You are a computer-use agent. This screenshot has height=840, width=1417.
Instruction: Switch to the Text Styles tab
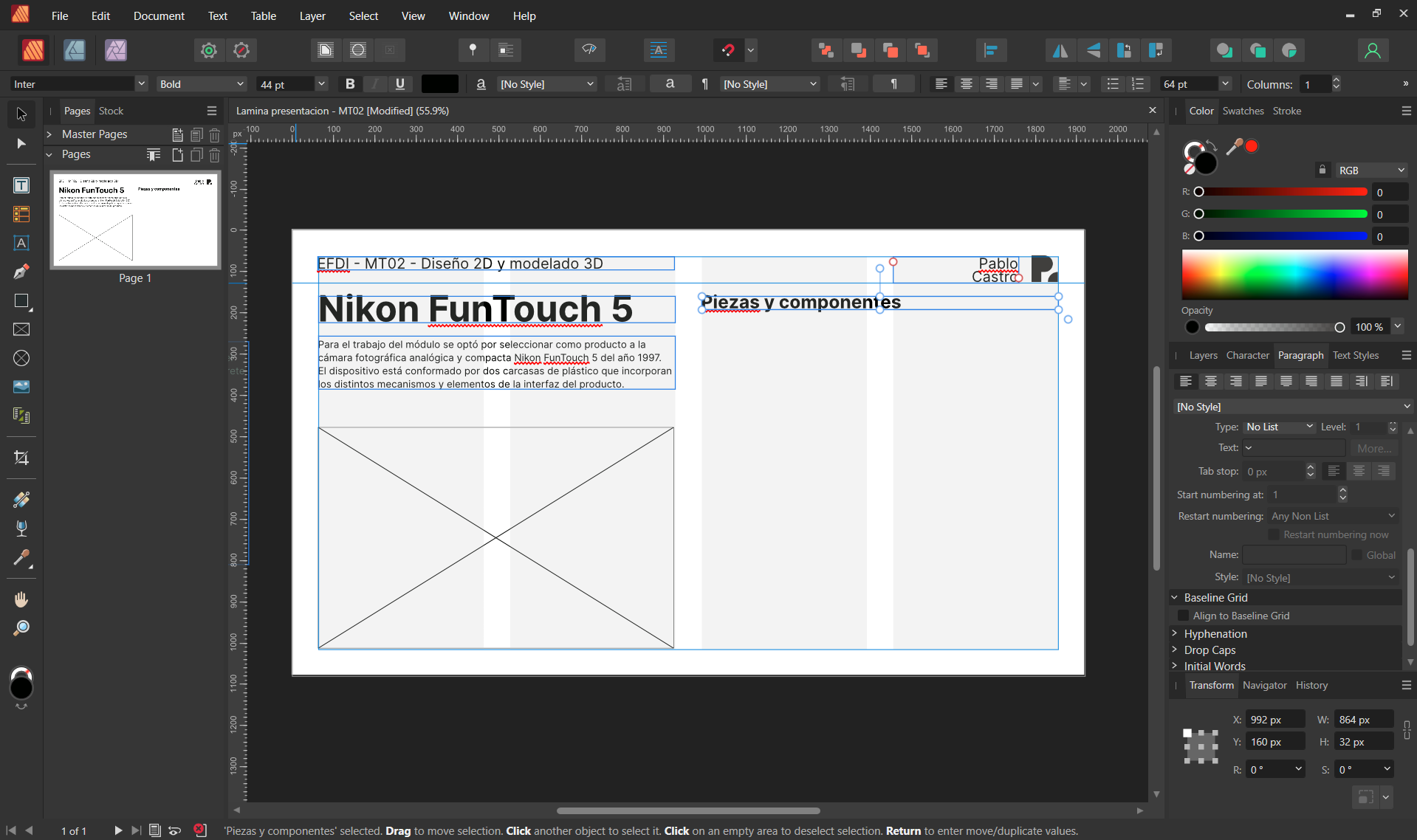1356,355
